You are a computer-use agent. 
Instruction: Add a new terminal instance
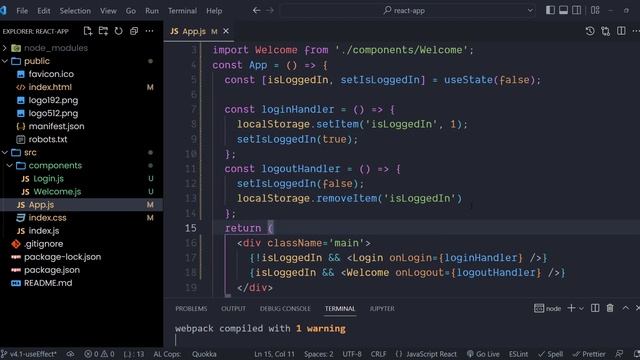click(x=571, y=308)
